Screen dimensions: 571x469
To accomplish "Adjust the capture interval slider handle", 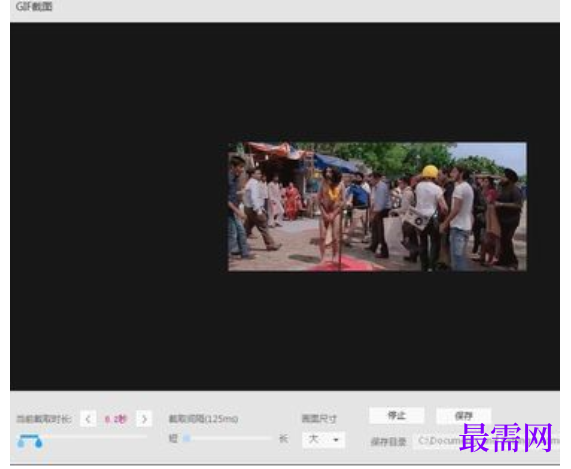I will (x=186, y=438).
